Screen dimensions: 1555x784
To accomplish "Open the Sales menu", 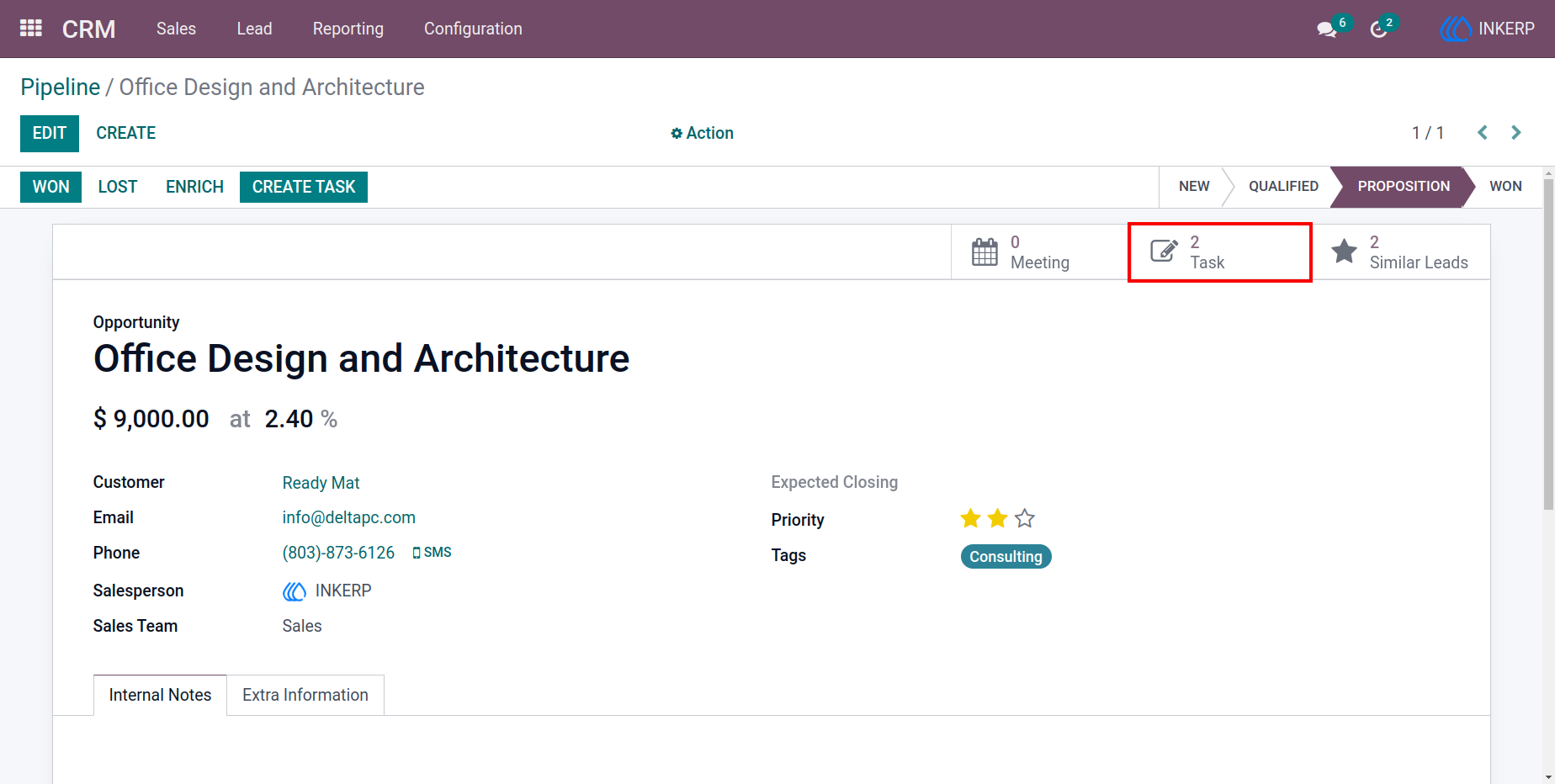I will point(176,29).
